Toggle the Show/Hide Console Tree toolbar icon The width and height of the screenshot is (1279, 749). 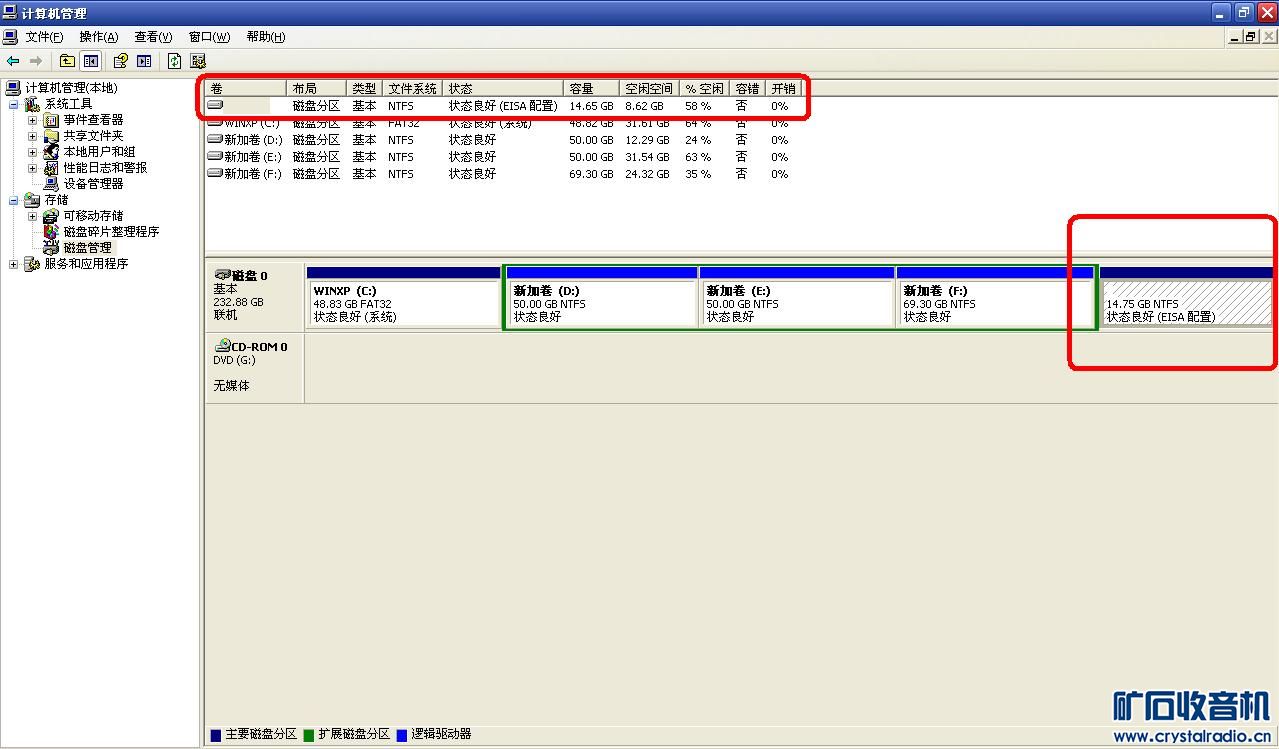(91, 61)
